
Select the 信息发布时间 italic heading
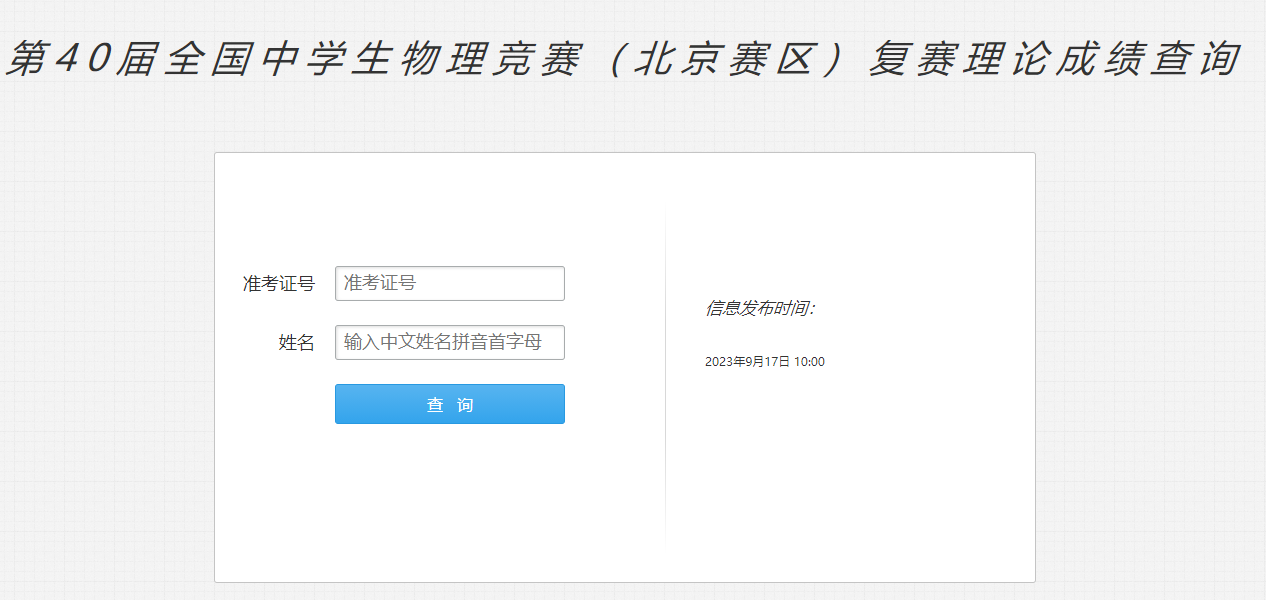(x=760, y=308)
